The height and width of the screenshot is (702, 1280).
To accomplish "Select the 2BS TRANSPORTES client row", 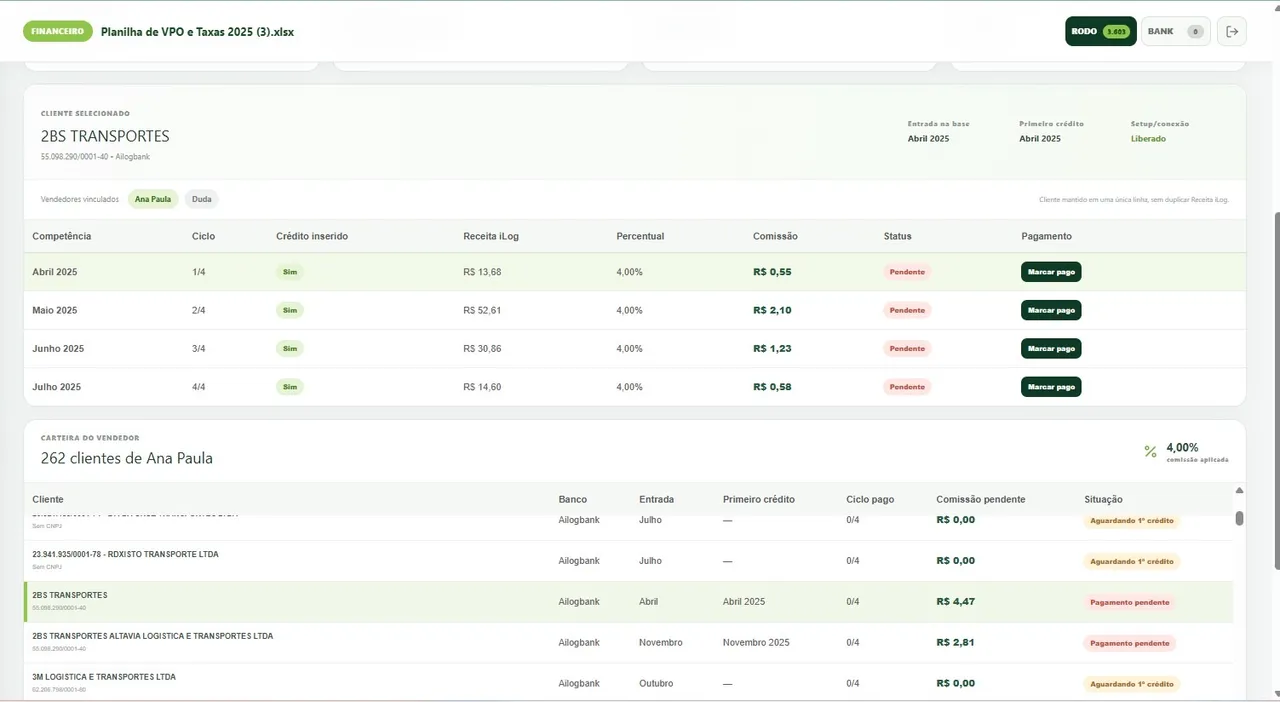I will click(x=628, y=602).
